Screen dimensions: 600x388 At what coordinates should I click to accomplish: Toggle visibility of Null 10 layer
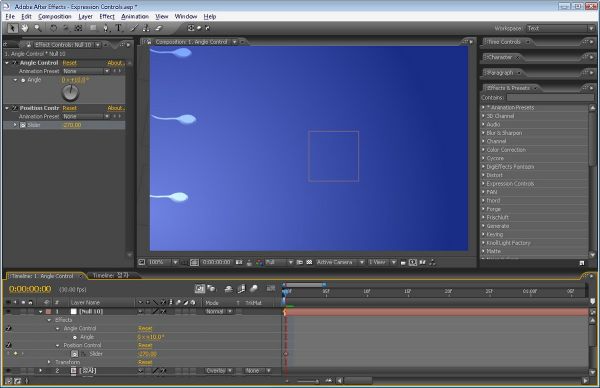(x=8, y=311)
